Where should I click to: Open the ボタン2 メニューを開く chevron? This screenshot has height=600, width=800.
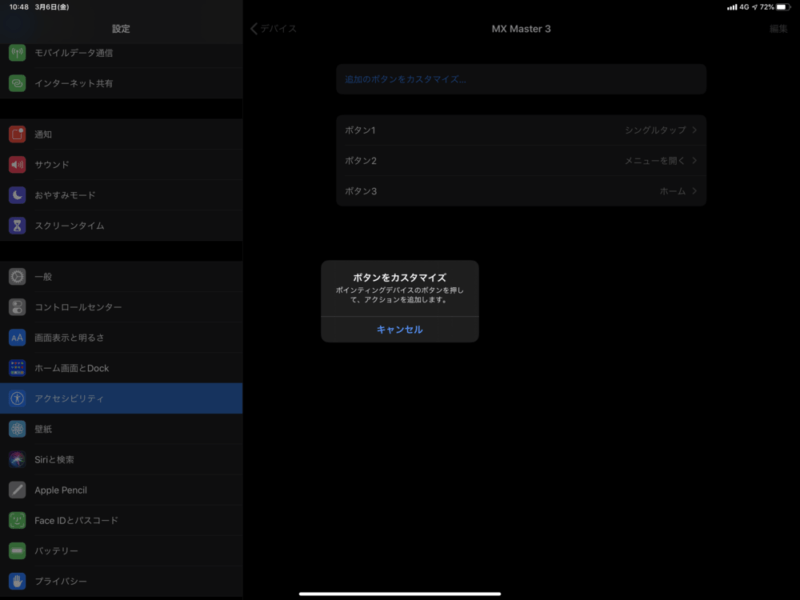[x=694, y=161]
